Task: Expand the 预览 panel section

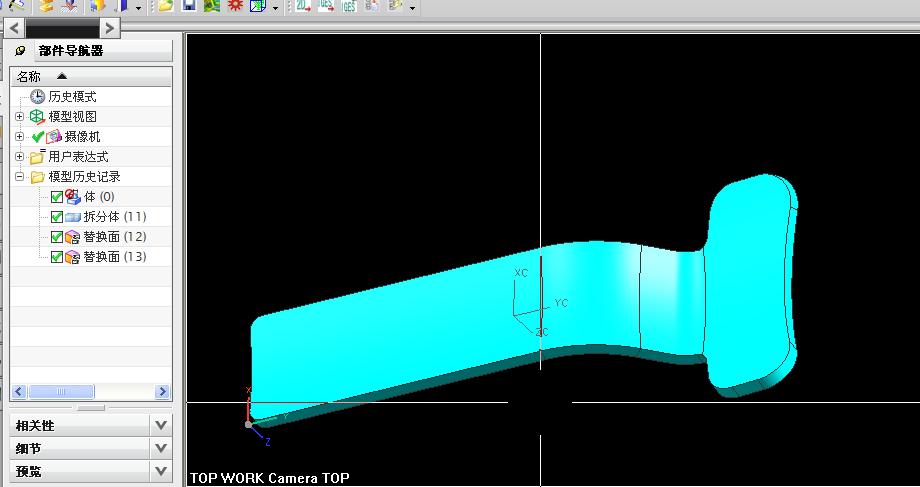Action: tap(161, 471)
